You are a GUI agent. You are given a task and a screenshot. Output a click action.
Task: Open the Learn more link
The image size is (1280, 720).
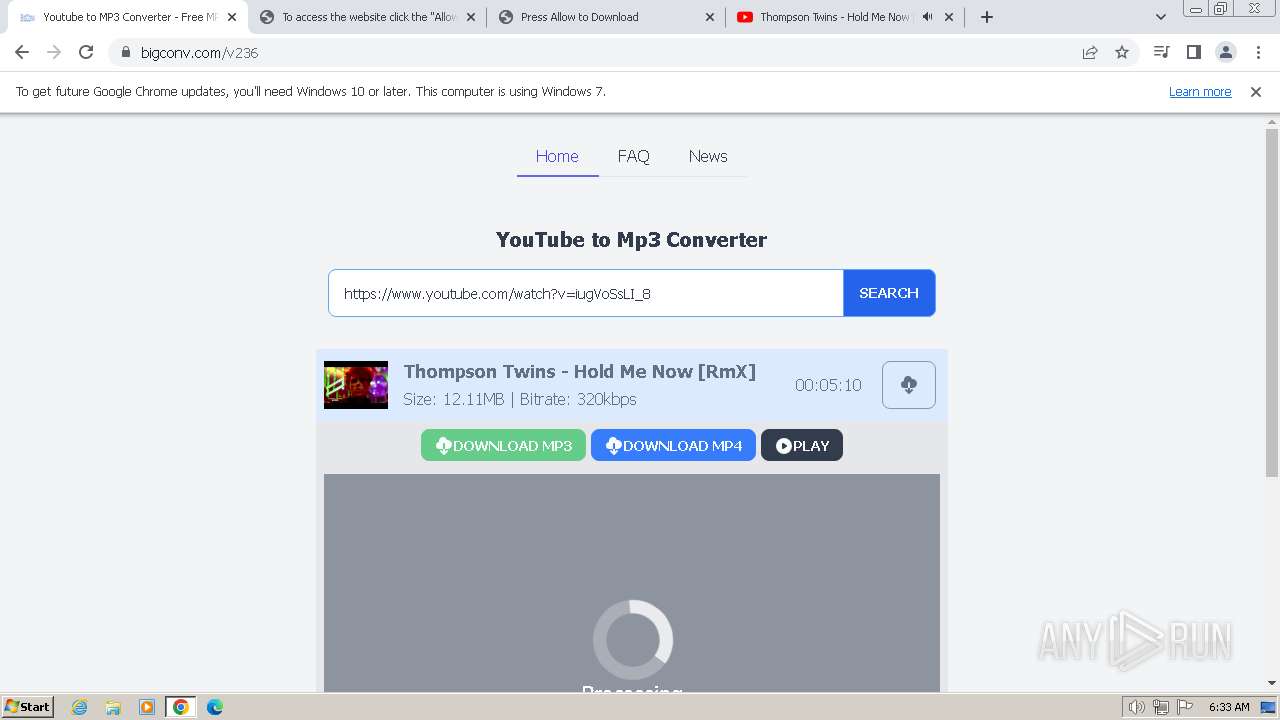1200,91
